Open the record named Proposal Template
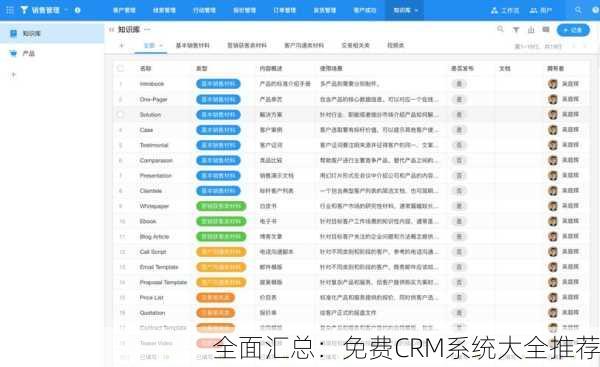Viewport: 600px width, 367px height. tap(163, 282)
